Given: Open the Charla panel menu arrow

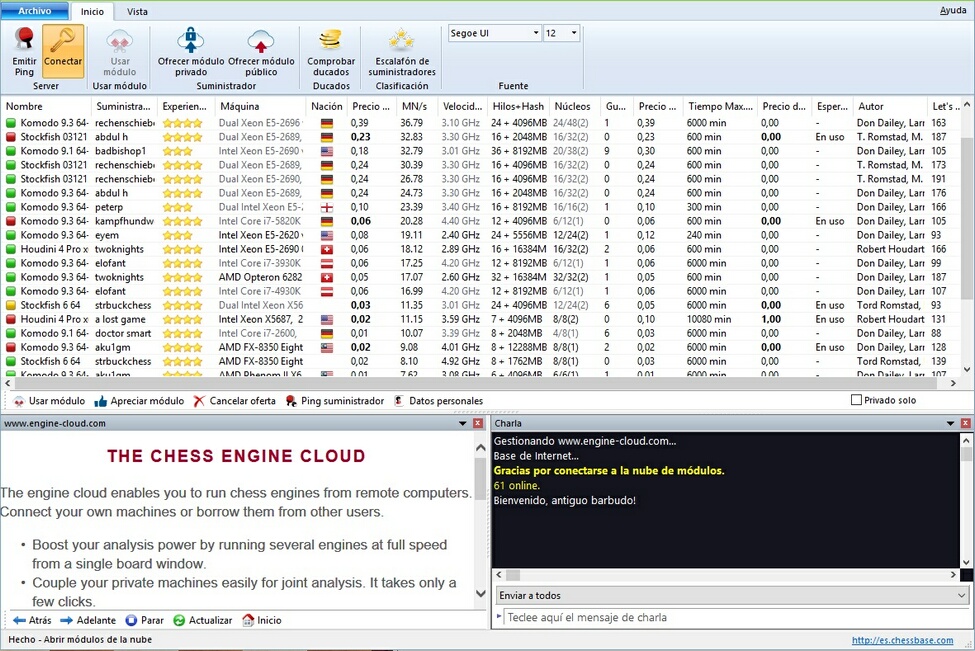Looking at the screenshot, I should (950, 423).
